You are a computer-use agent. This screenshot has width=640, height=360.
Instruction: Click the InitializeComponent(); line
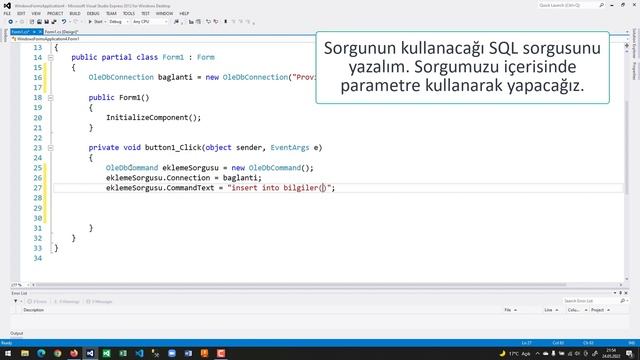153,118
